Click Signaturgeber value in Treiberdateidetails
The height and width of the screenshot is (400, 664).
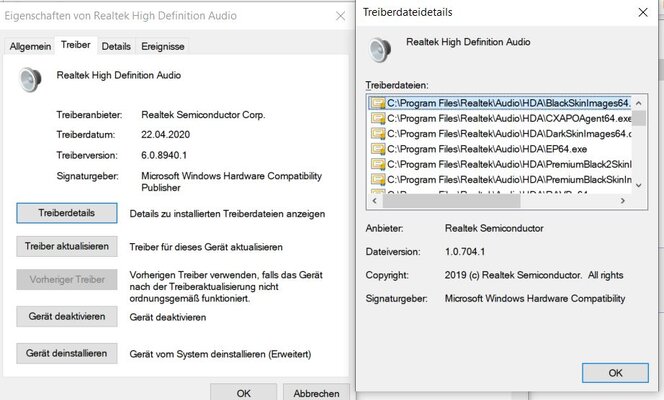click(x=535, y=298)
